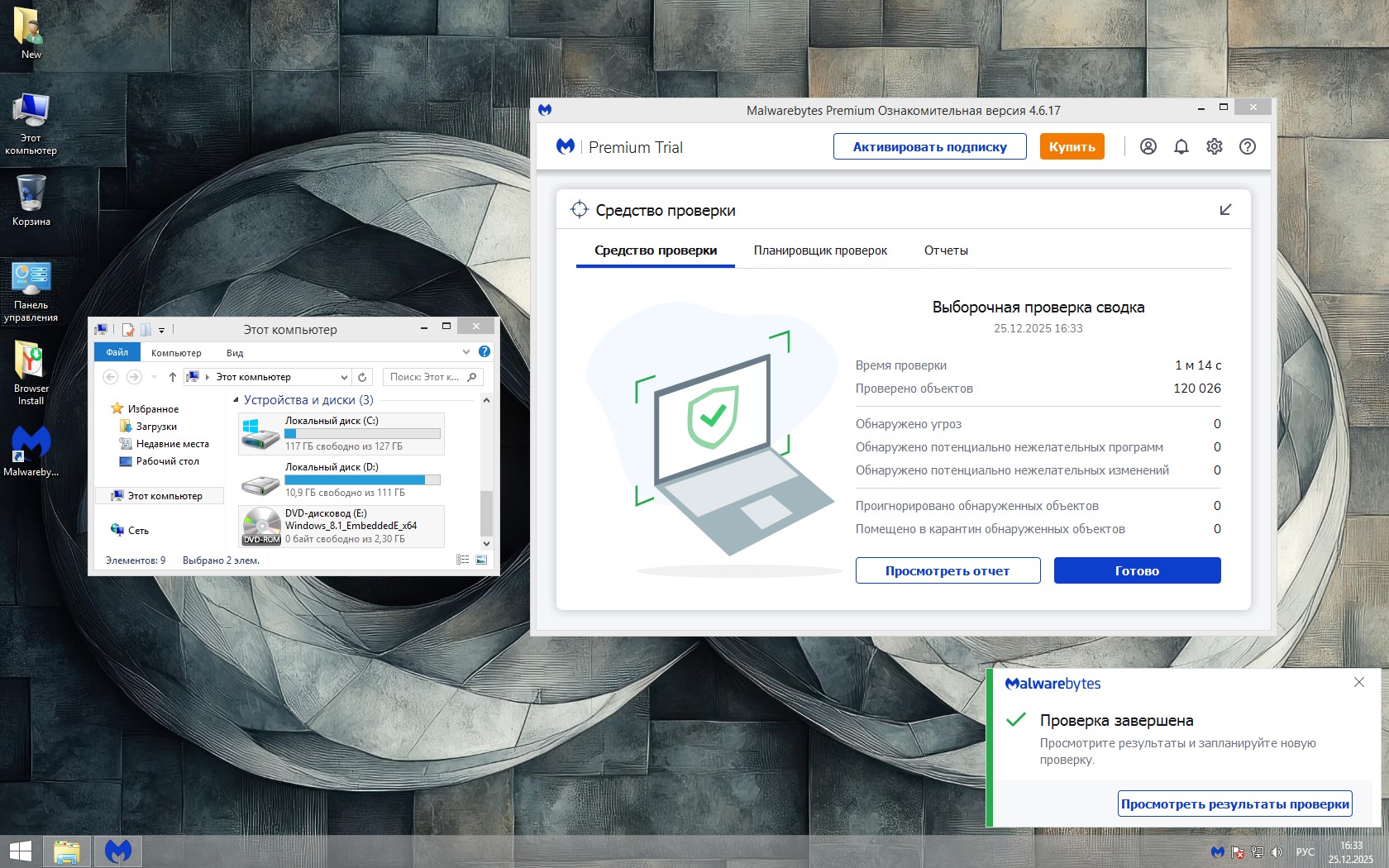Open address bar history dropdown
This screenshot has height=868, width=1389.
[344, 377]
